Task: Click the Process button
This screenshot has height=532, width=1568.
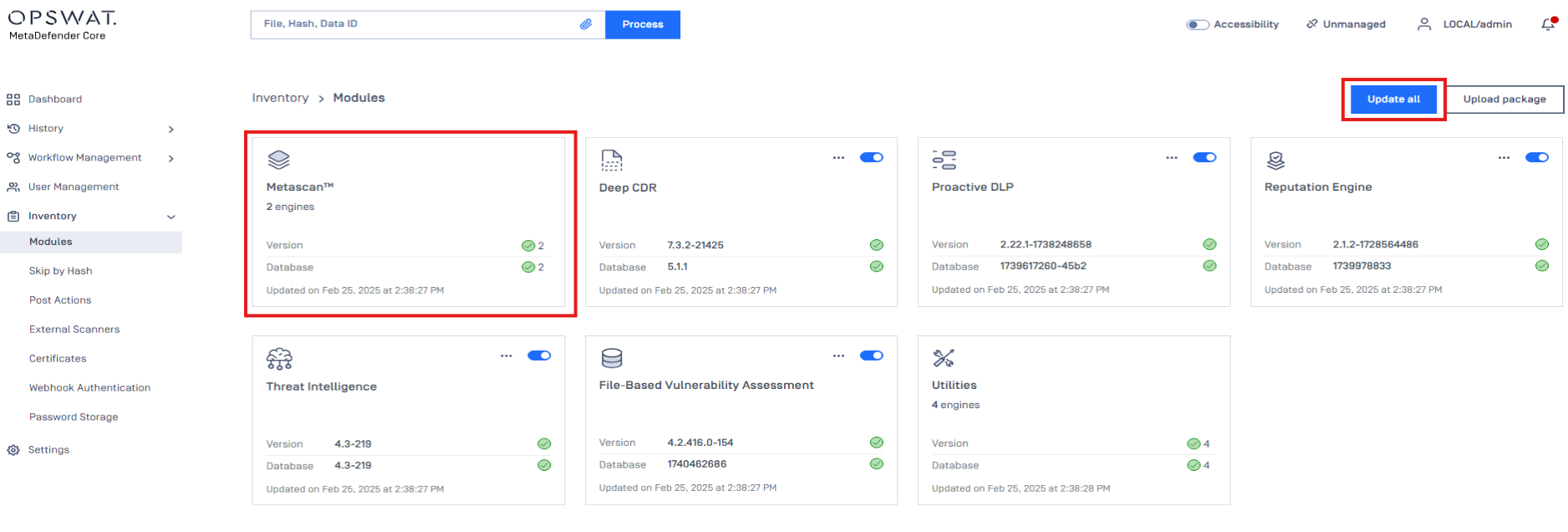Action: point(643,24)
